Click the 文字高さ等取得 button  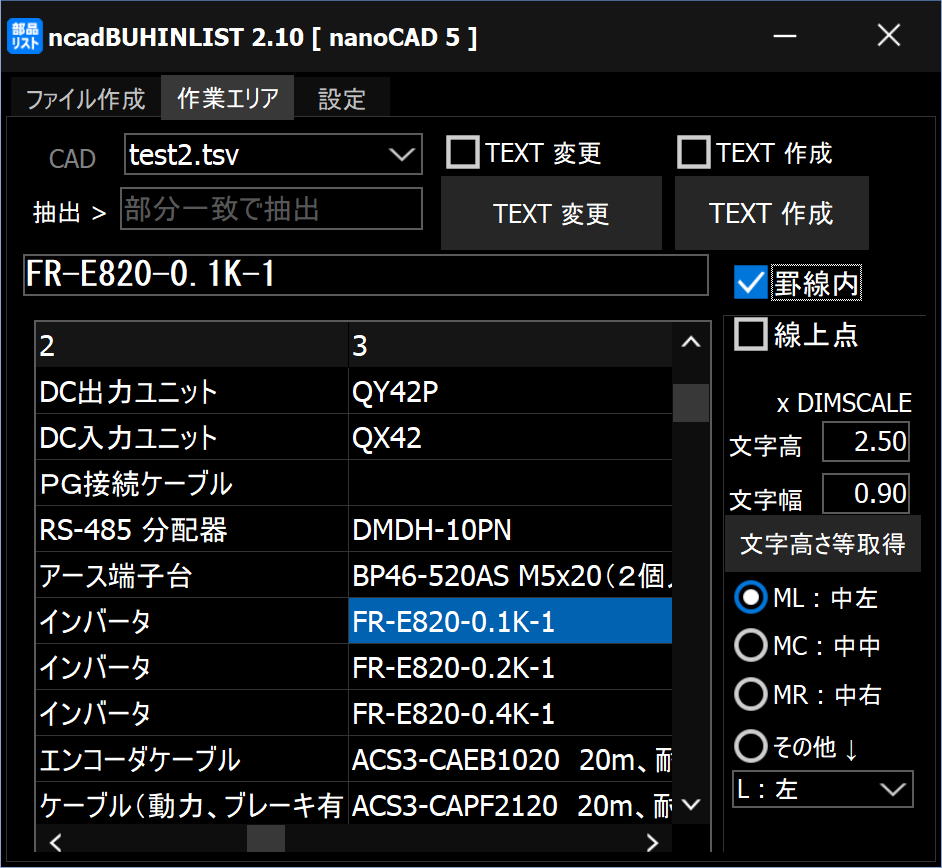[822, 544]
